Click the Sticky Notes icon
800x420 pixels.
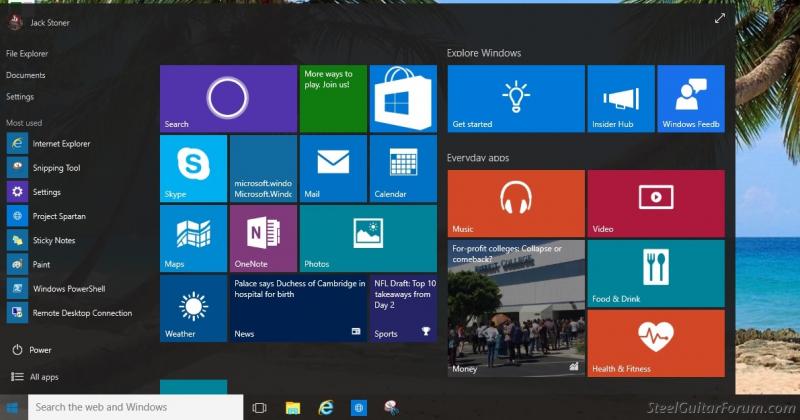pos(17,240)
